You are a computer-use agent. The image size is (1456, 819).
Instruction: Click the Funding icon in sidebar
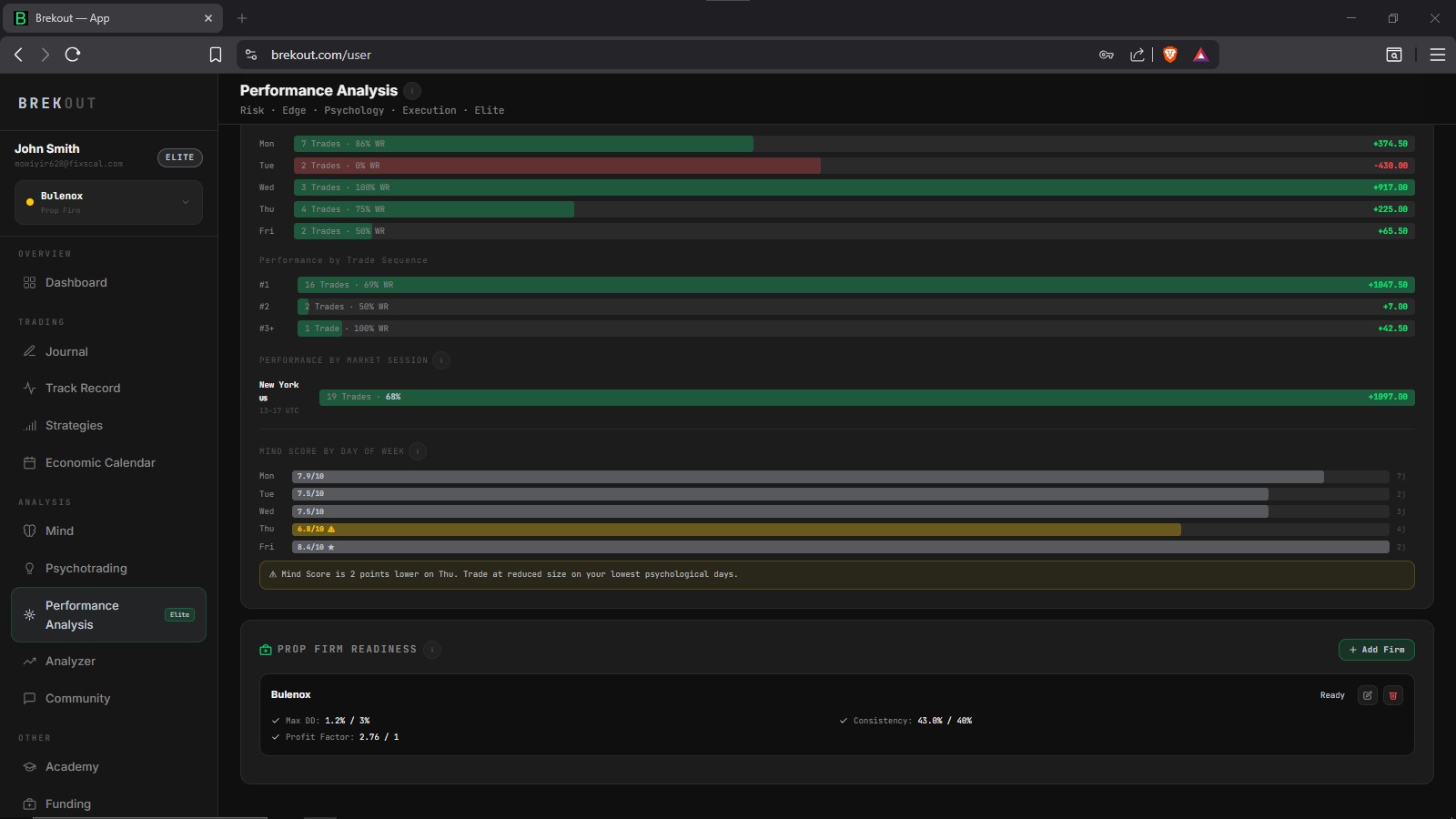point(29,804)
